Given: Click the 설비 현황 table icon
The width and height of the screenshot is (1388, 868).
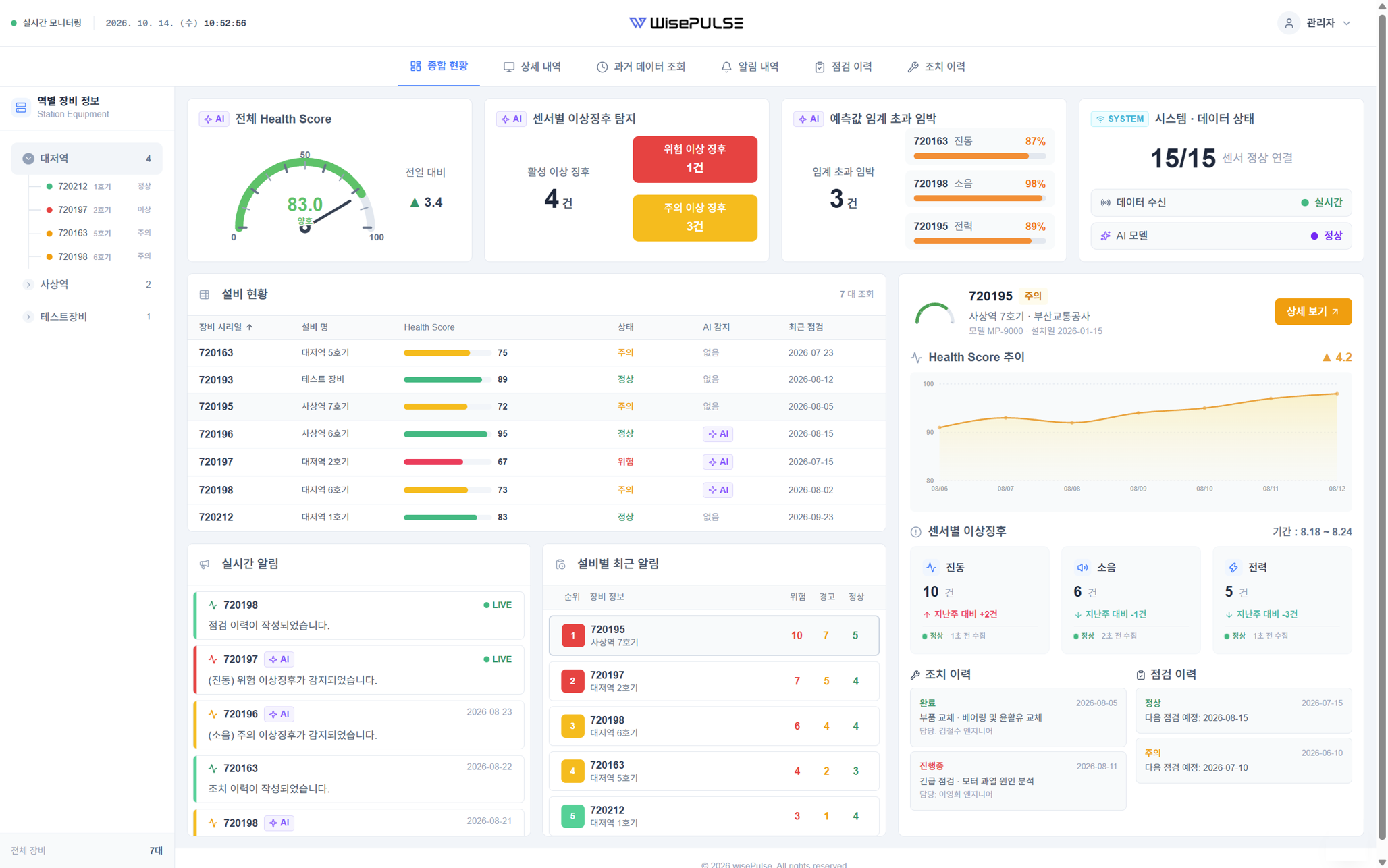Looking at the screenshot, I should [205, 294].
